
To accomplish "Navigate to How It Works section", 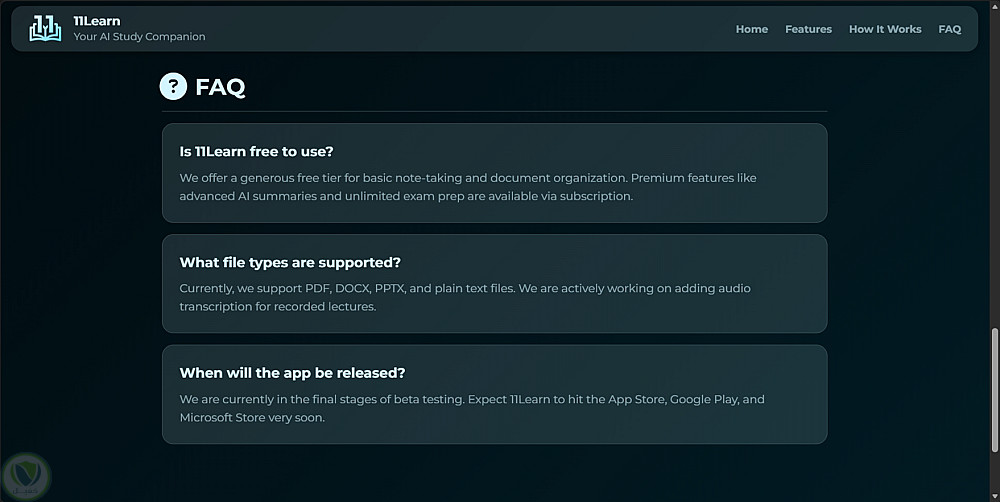I will click(885, 29).
